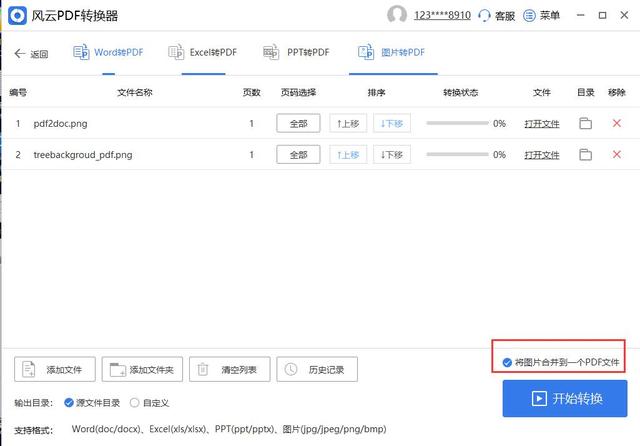The image size is (640, 446).
Task: Click the 清空列表 button
Action: pos(229,369)
